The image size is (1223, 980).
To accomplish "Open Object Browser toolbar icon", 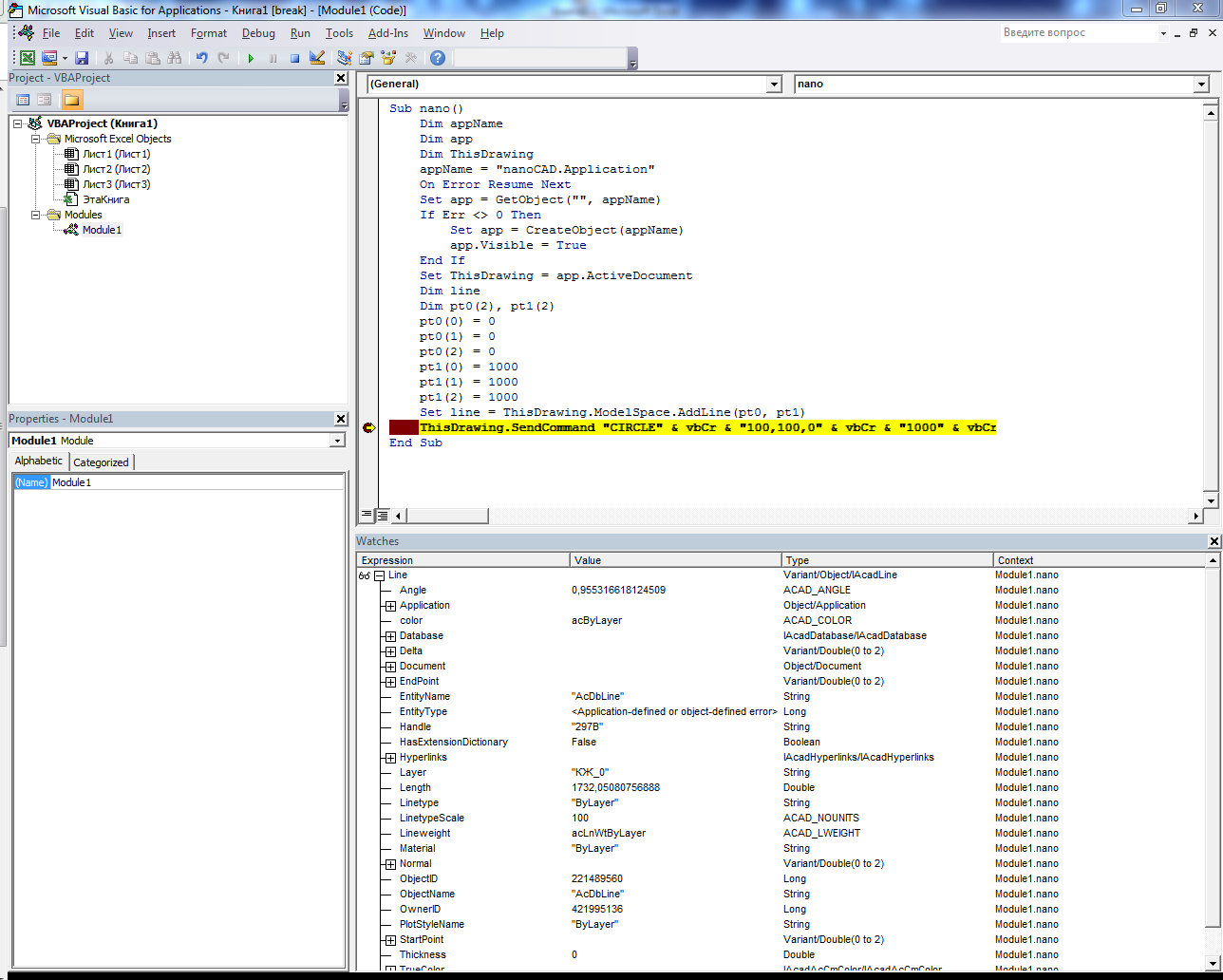I will (388, 58).
